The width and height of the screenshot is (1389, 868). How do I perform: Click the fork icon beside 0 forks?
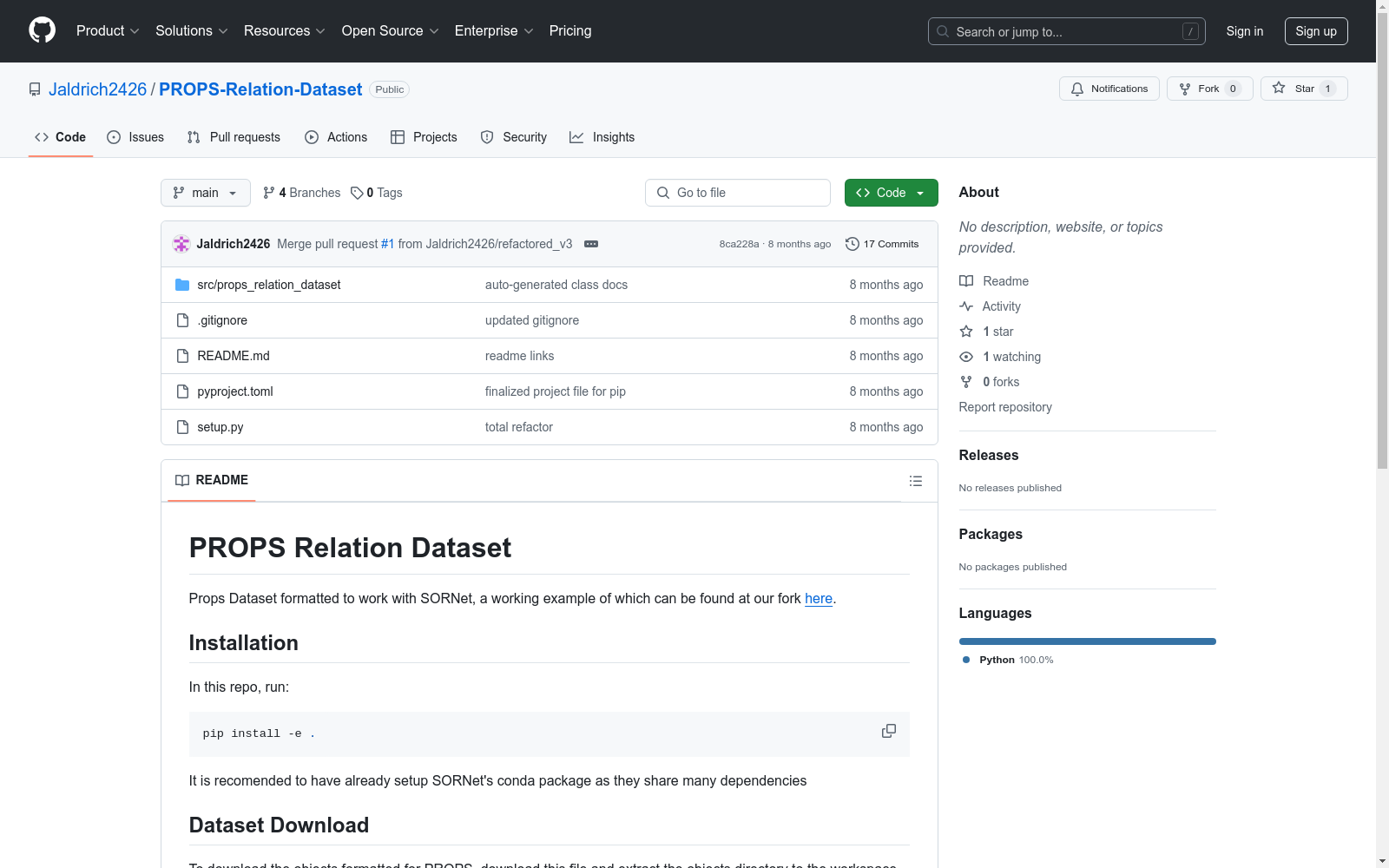[x=966, y=382]
